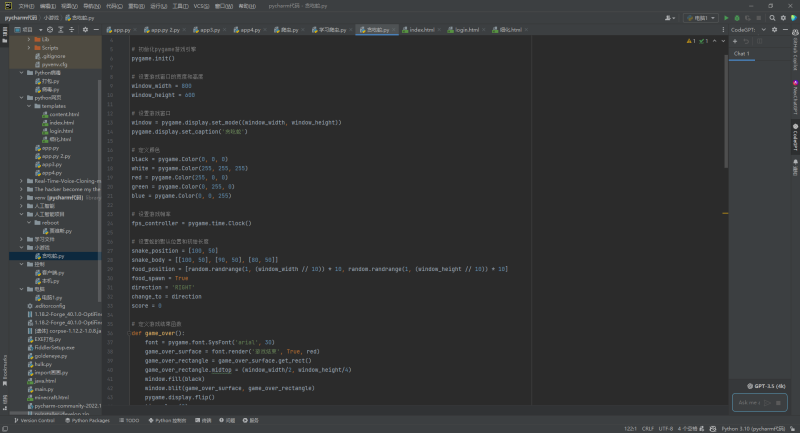The height and width of the screenshot is (433, 800).
Task: Open project panel options gear icon
Action: click(x=84, y=30)
